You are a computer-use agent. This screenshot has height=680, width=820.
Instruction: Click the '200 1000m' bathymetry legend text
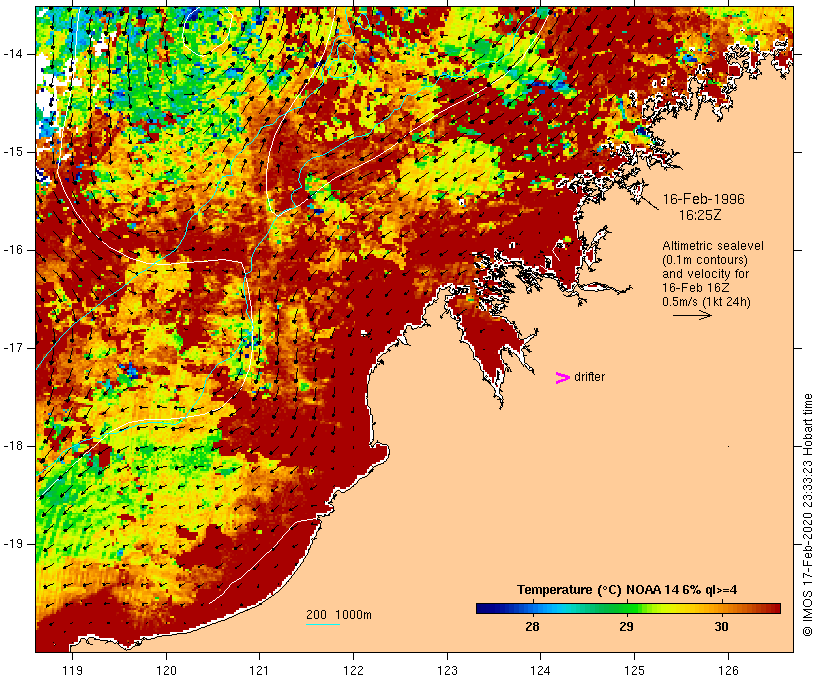(x=339, y=615)
